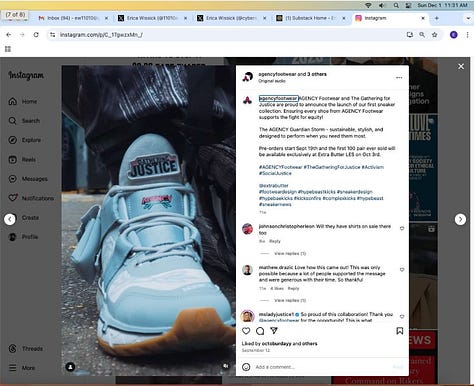Bookmark this page with star icon

434,35
